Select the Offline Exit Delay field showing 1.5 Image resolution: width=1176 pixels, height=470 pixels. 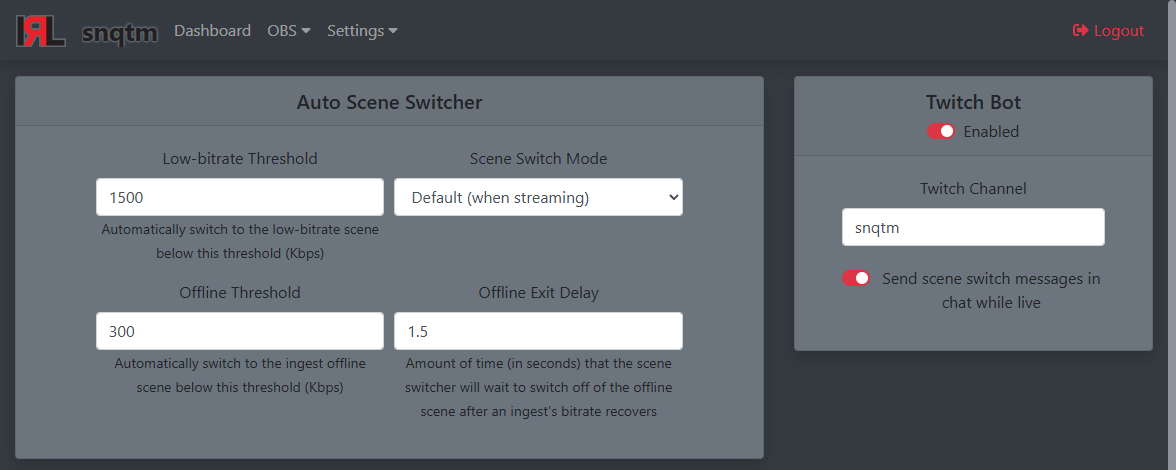pos(538,331)
